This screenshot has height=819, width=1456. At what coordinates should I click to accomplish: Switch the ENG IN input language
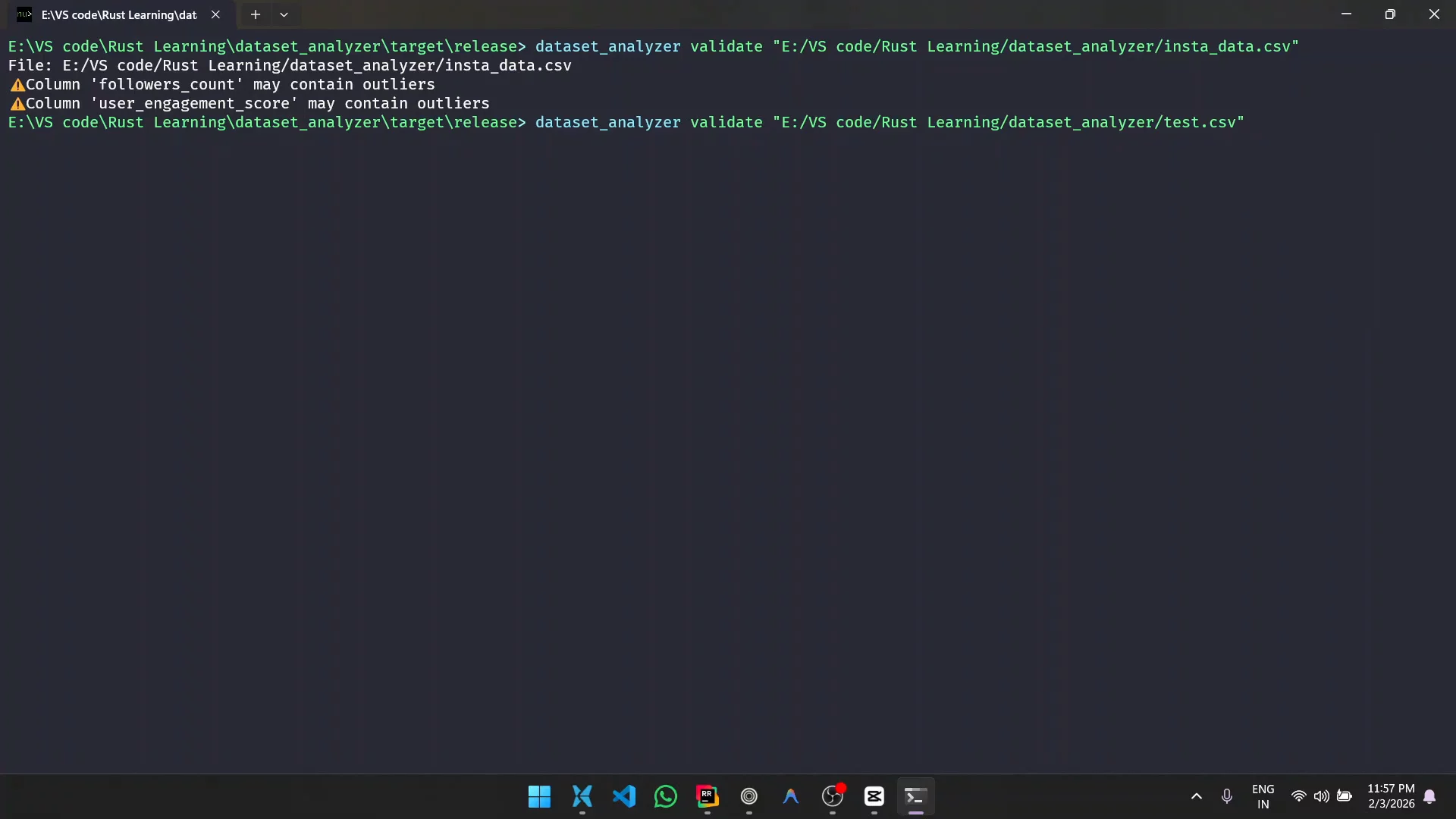pyautogui.click(x=1263, y=796)
